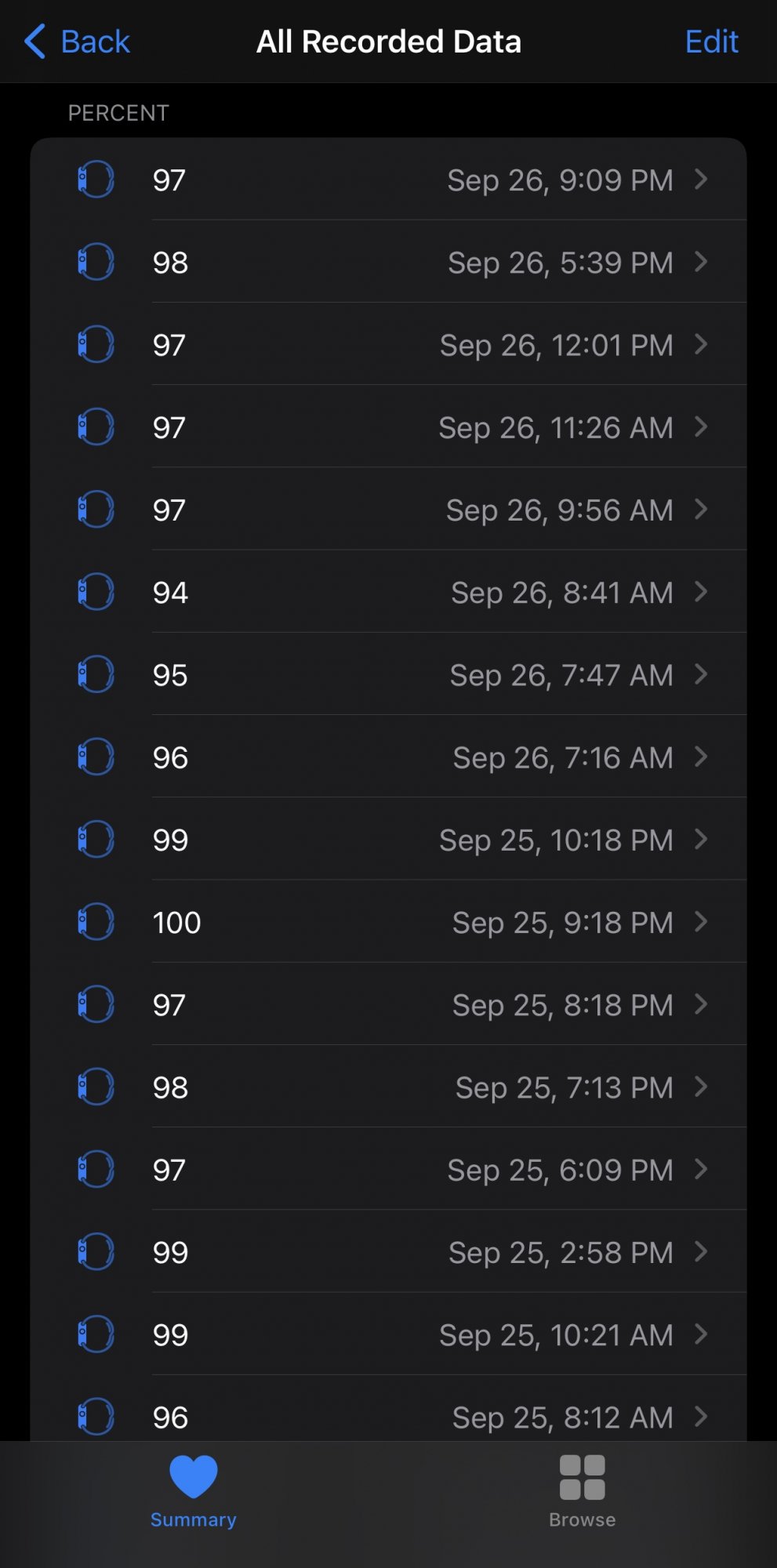
Task: Tap the watch icon for Sep 25, 7:13 PM
Action: point(96,1087)
